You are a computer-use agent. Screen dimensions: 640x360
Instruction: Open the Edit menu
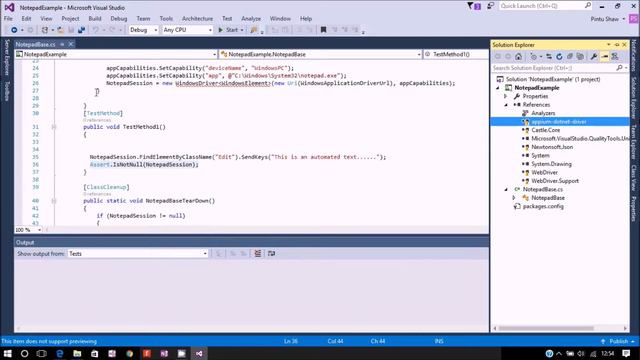pyautogui.click(x=26, y=18)
